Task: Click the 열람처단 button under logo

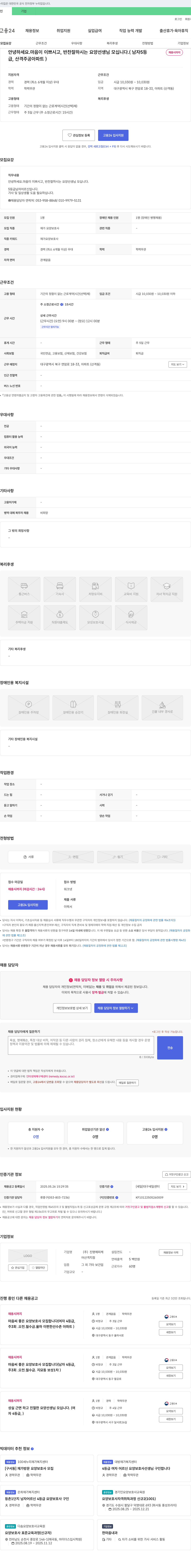Action: 38,1268
